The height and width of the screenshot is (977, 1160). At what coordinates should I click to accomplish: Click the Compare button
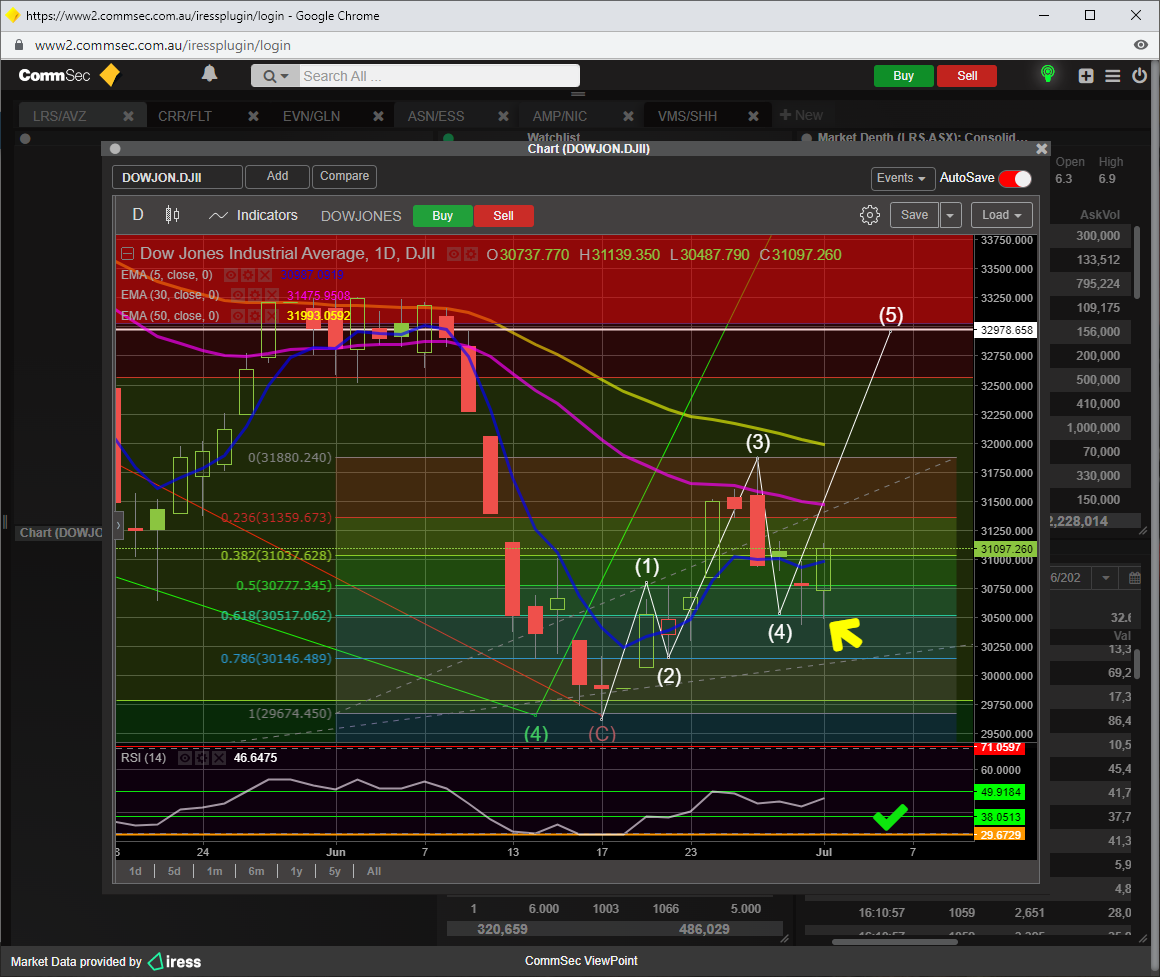point(344,176)
